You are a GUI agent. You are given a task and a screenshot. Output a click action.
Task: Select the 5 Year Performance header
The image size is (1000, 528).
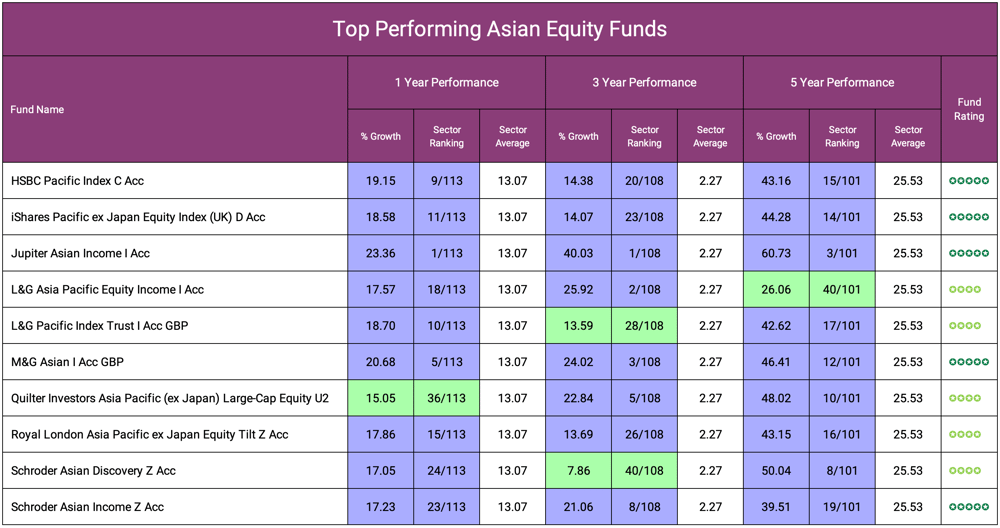[842, 82]
